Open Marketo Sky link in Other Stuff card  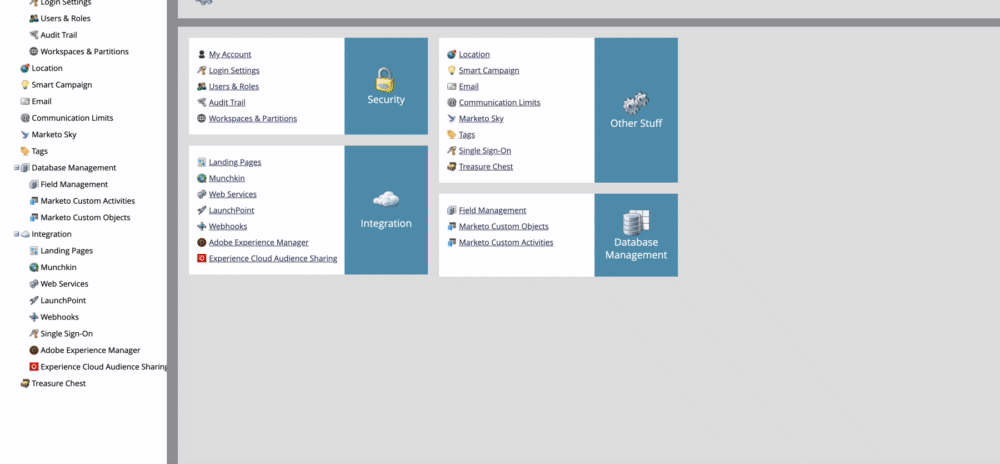tap(482, 118)
